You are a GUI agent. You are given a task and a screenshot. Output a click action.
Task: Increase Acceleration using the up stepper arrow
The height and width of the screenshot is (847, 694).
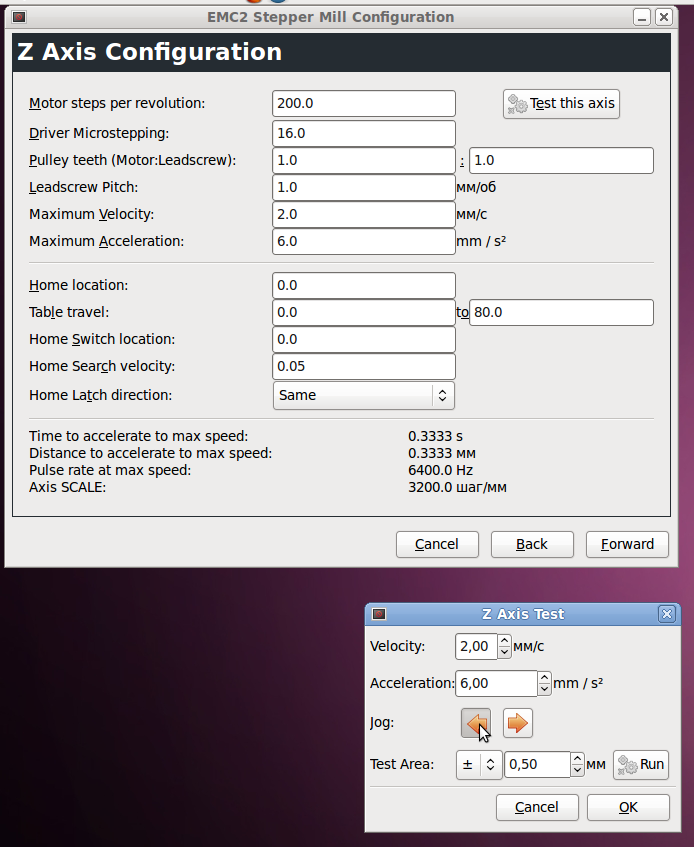544,677
